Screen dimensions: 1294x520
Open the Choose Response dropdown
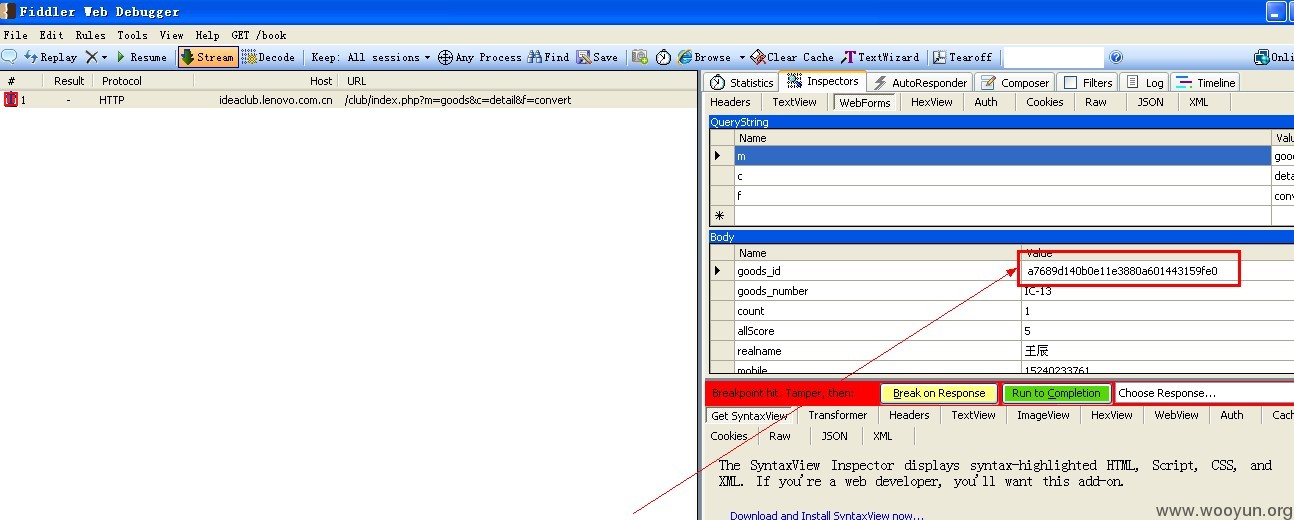1204,393
